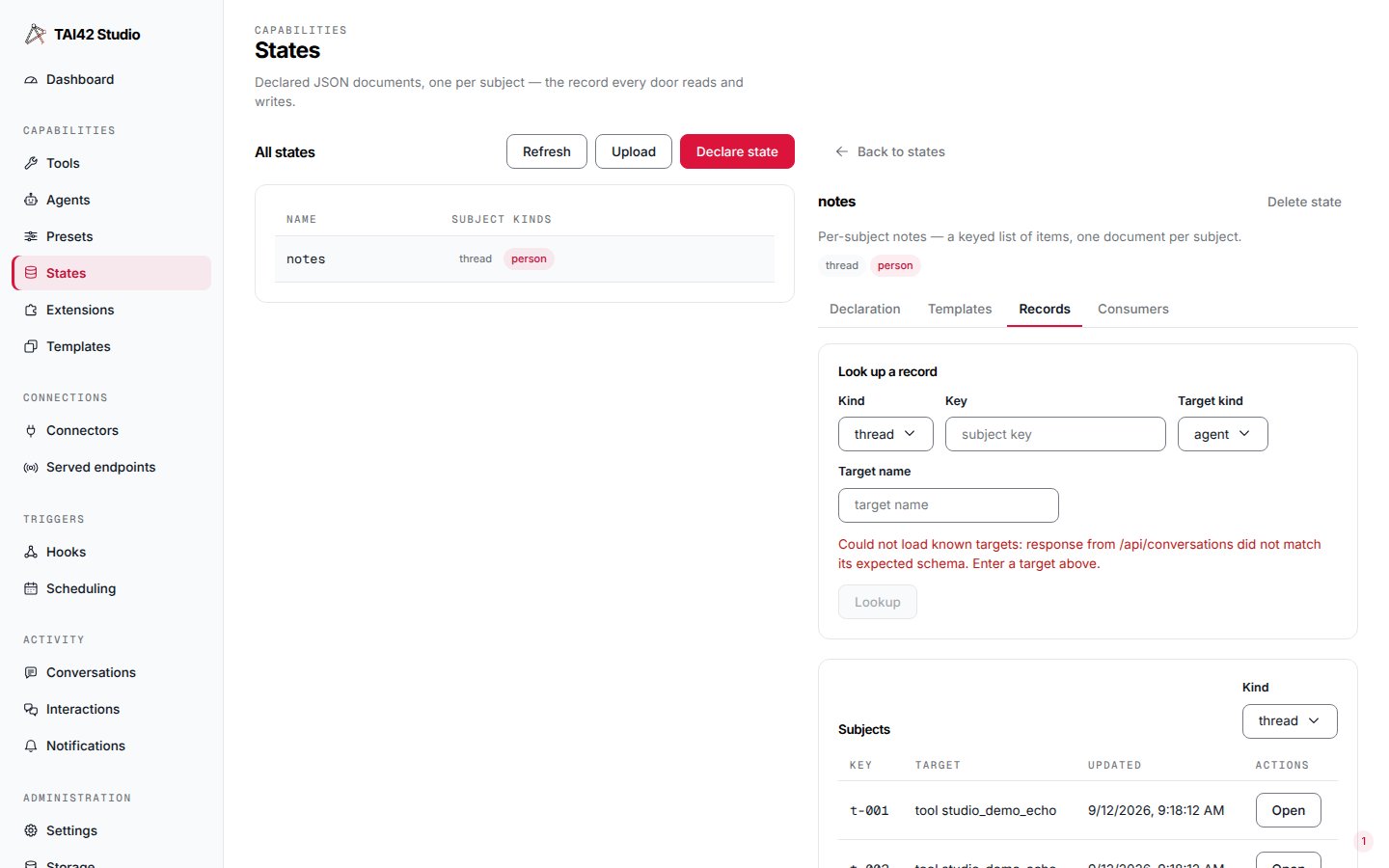Image resolution: width=1389 pixels, height=868 pixels.
Task: Open Served endpoints in the sidebar
Action: click(111, 467)
